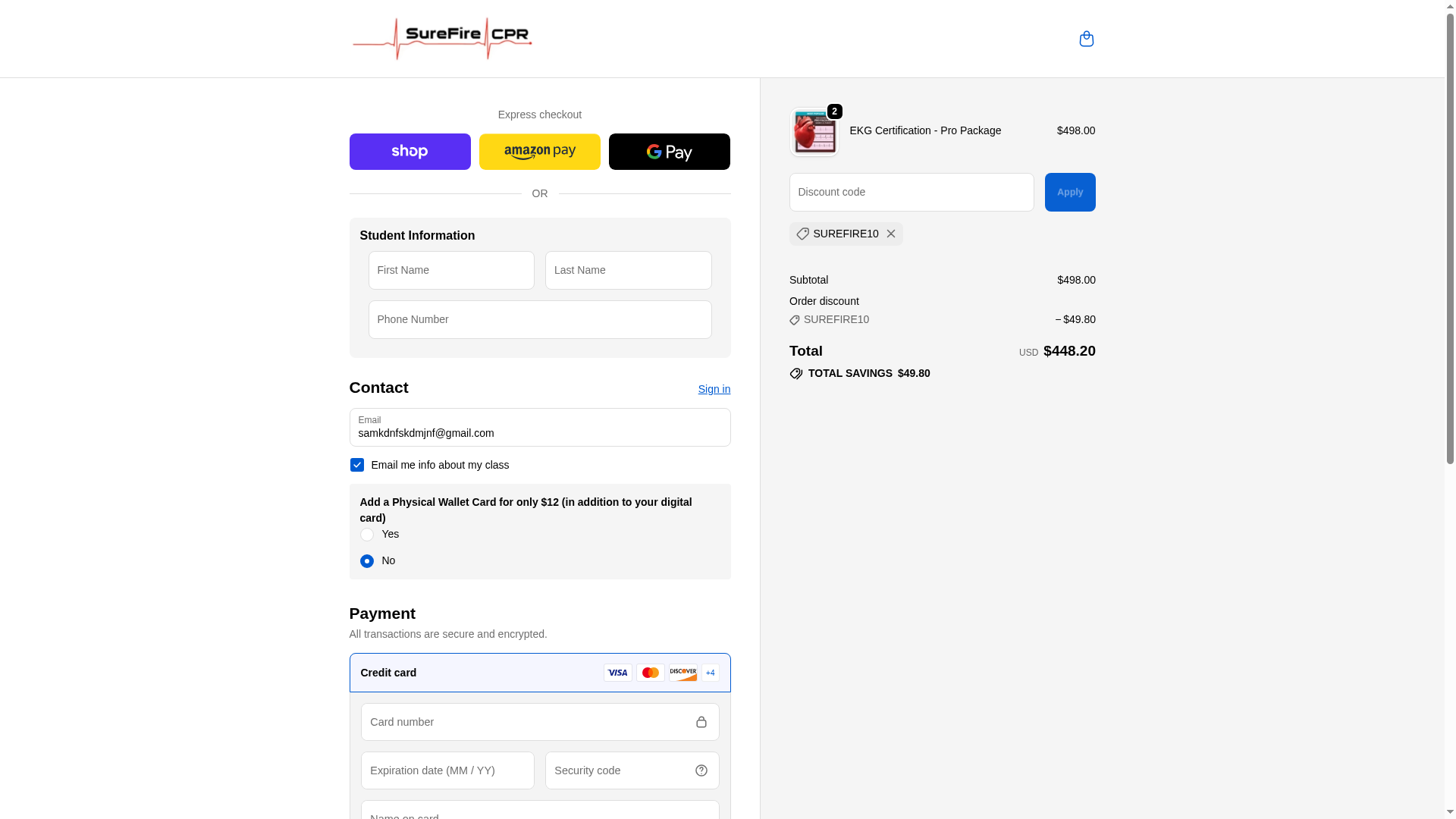Image resolution: width=1456 pixels, height=819 pixels.
Task: Uncheck Email me info about my class
Action: [357, 465]
